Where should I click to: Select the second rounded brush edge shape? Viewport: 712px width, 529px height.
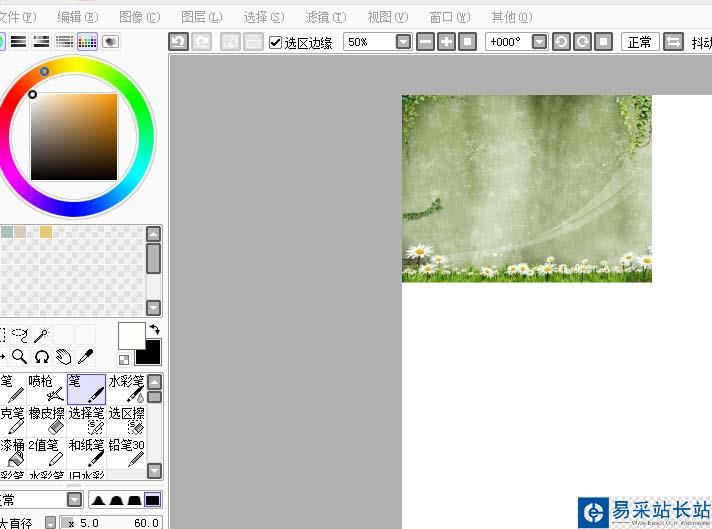(116, 500)
